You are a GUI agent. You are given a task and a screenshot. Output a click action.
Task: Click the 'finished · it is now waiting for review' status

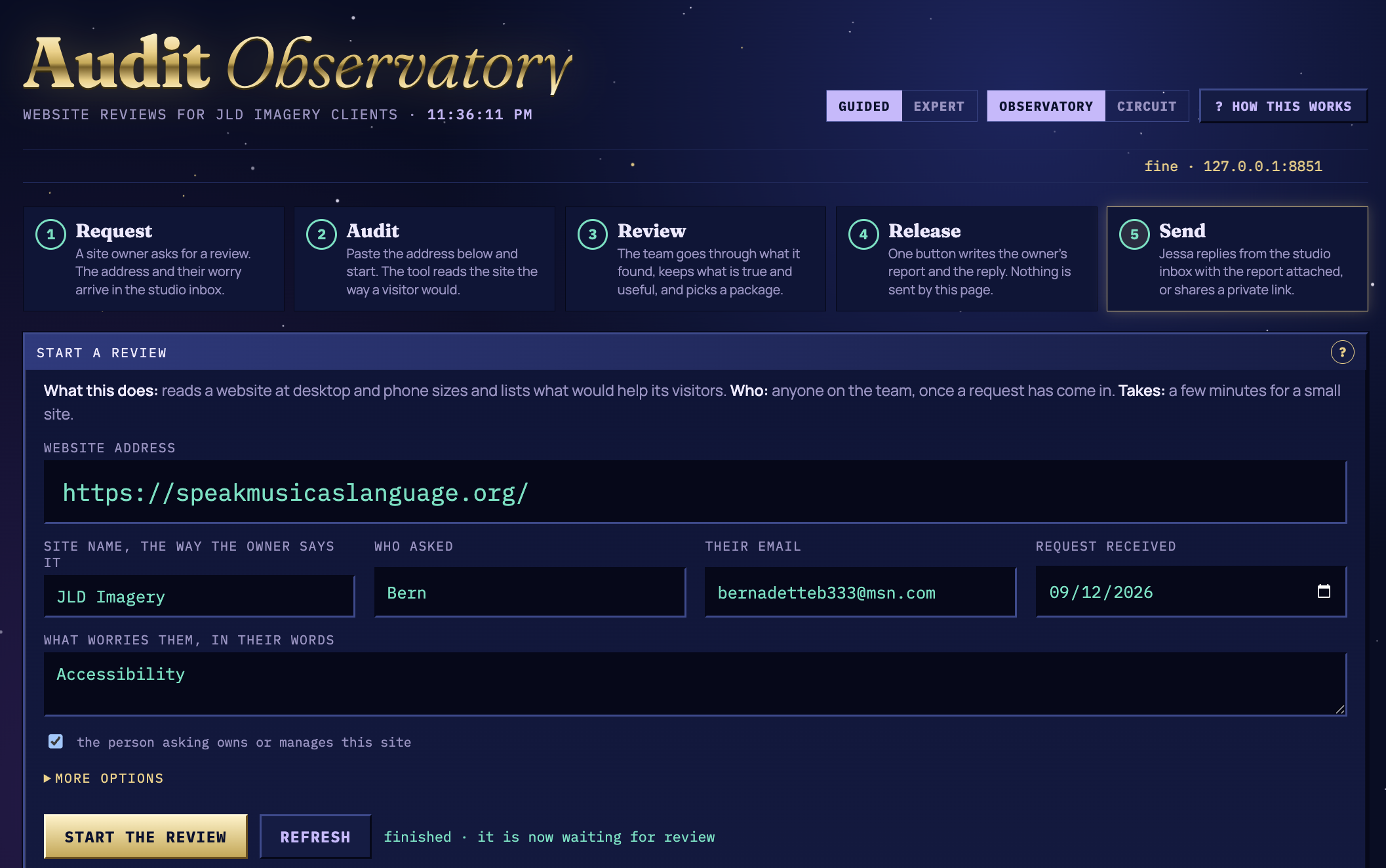(549, 837)
